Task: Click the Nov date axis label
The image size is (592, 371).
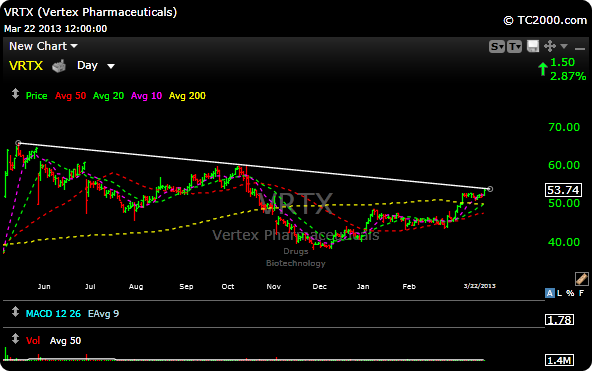Action: 274,286
